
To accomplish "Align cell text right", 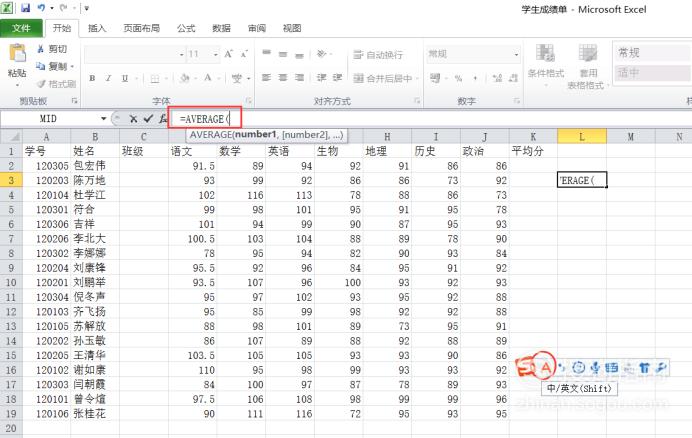I will pyautogui.click(x=299, y=78).
